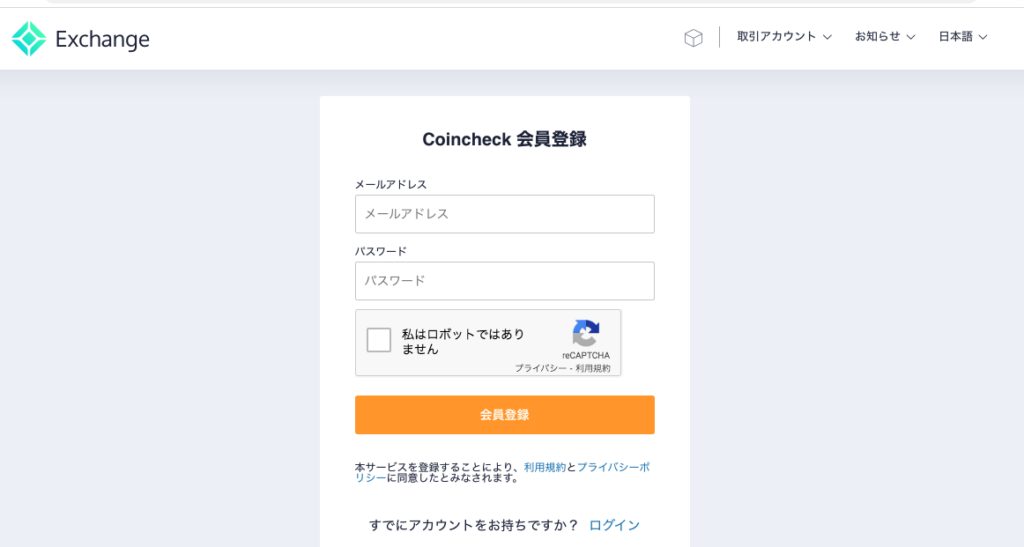Click the chevron beside お知らせ

(x=911, y=38)
